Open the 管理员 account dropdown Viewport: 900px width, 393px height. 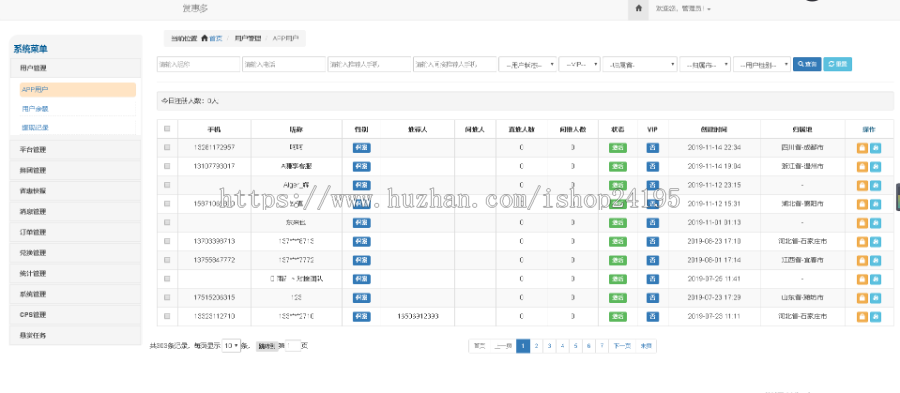tap(684, 9)
